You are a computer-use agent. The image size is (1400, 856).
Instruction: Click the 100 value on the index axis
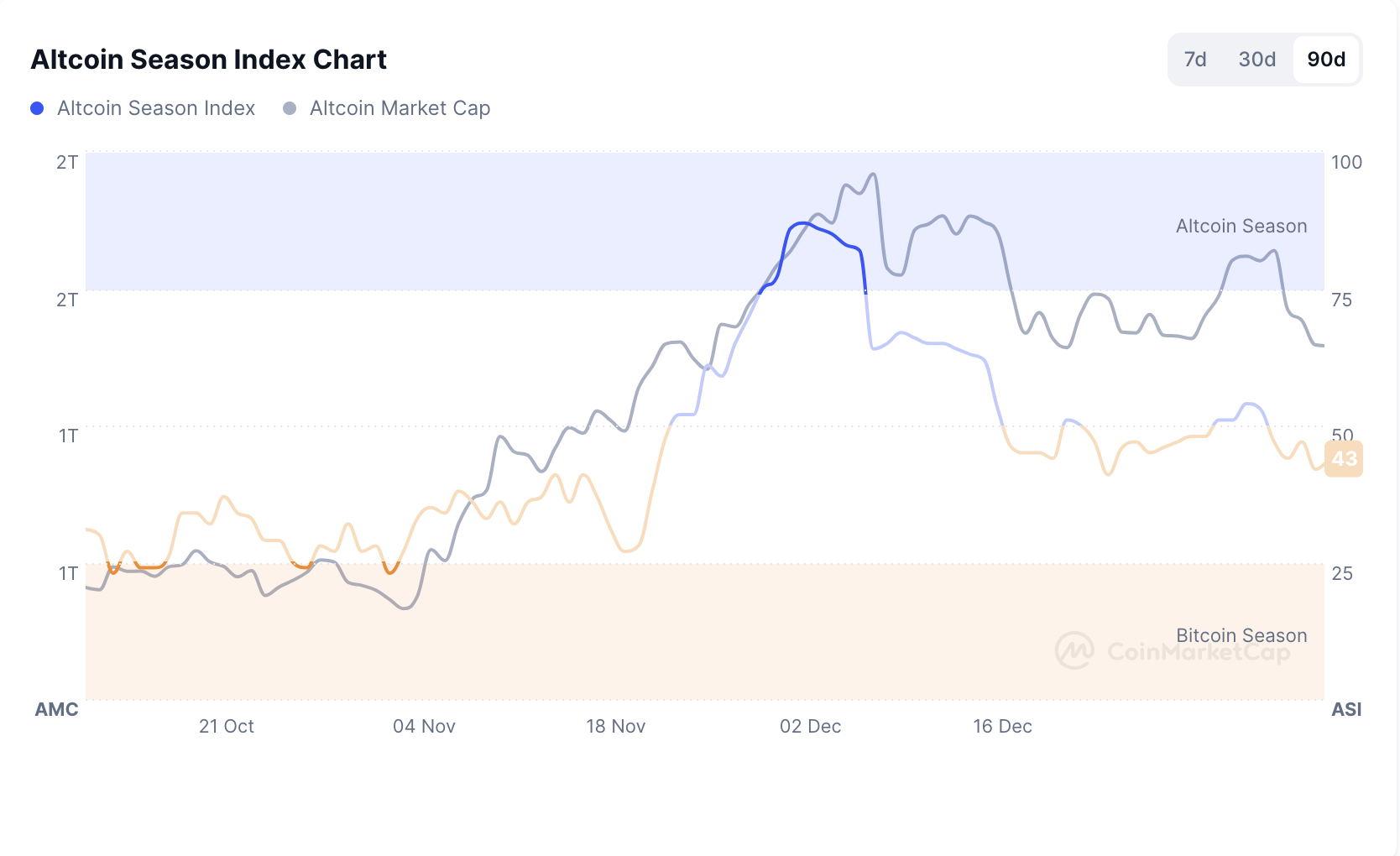tap(1346, 163)
